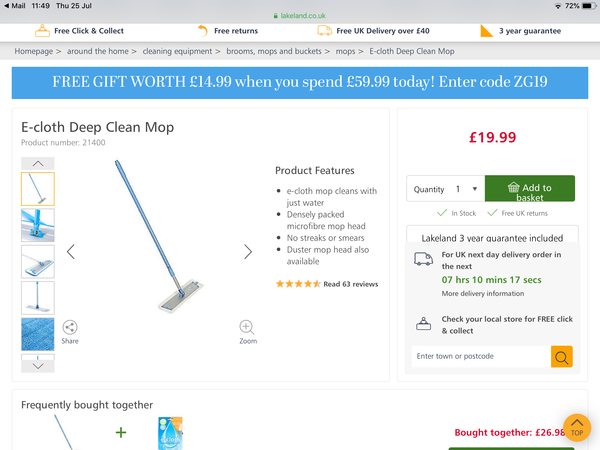Screen dimensions: 600x450
Task: Open the cleaning equipment breadcrumb
Action: (x=178, y=50)
